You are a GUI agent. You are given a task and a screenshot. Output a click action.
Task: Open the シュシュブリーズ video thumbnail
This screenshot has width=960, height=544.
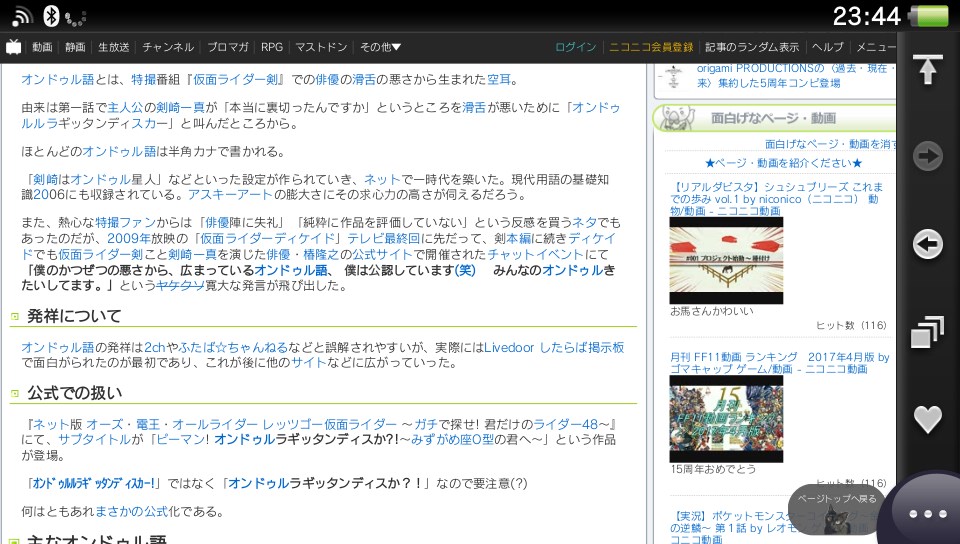(x=726, y=261)
